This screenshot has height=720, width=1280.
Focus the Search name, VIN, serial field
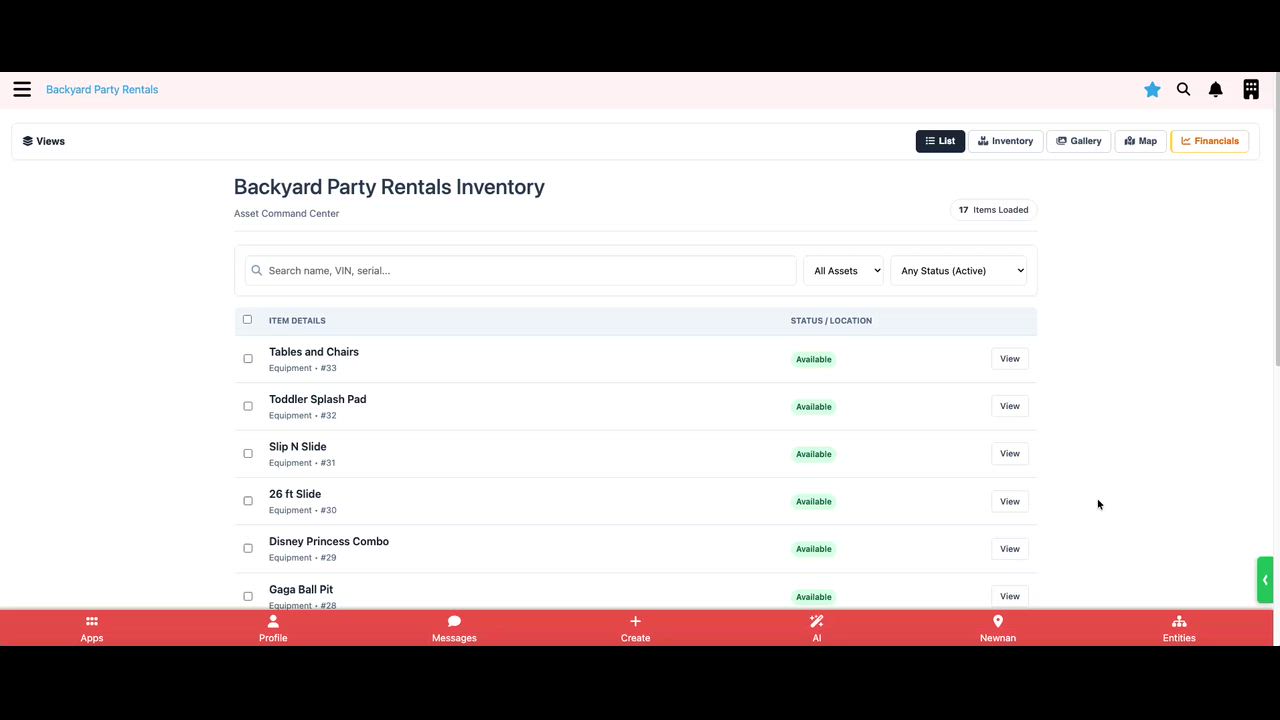521,270
